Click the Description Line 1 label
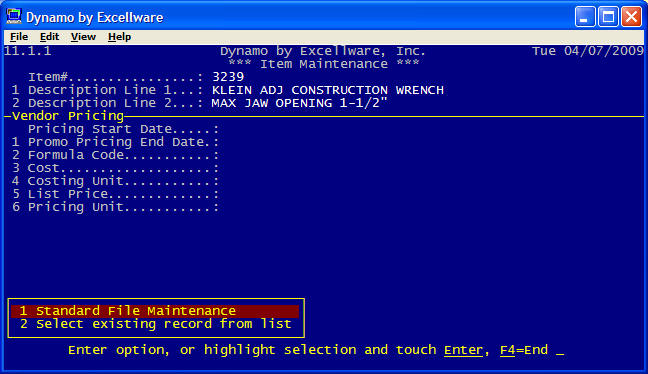This screenshot has height=374, width=648. coord(115,90)
